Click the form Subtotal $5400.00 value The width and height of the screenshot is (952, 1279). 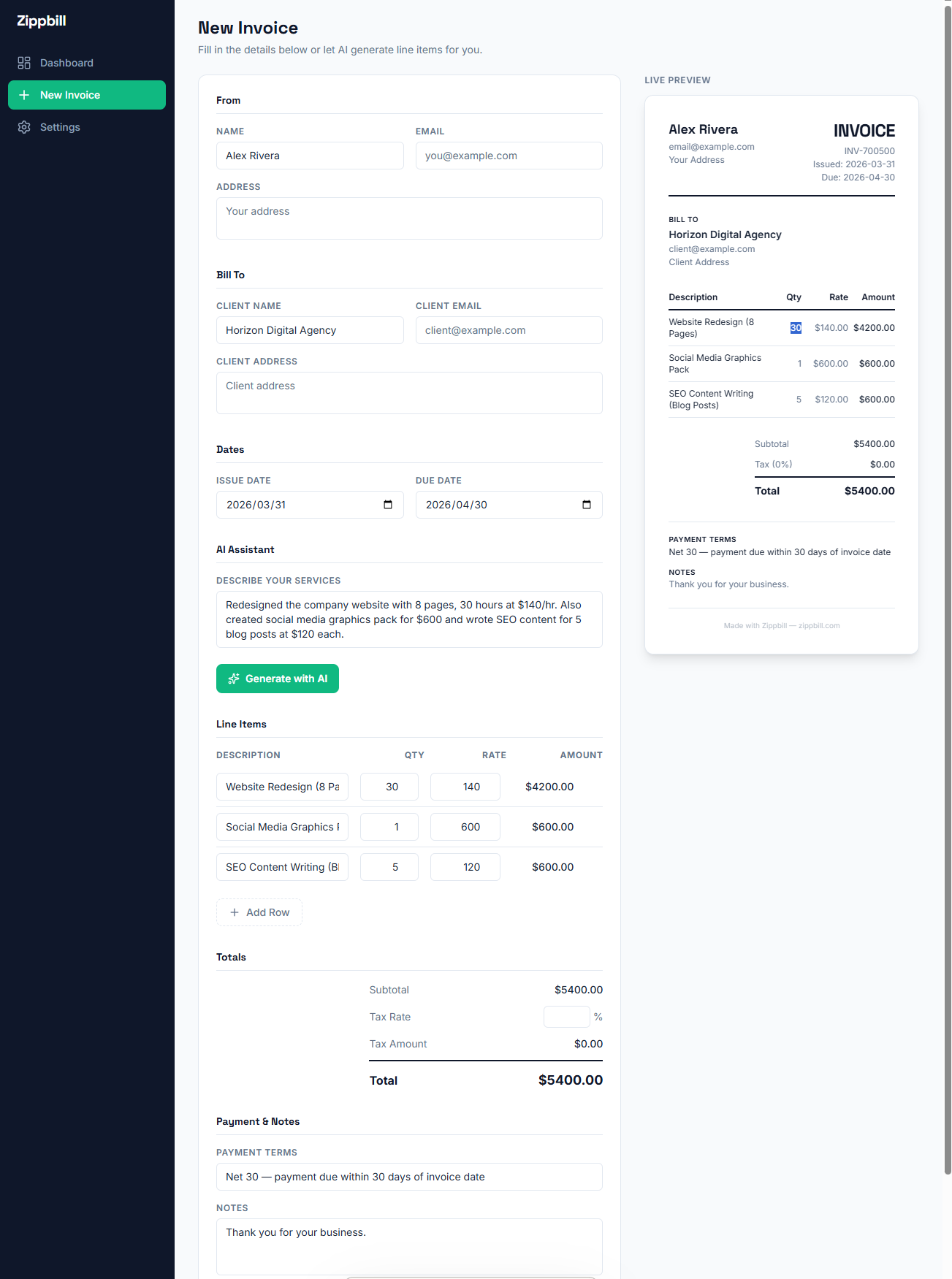click(x=579, y=990)
